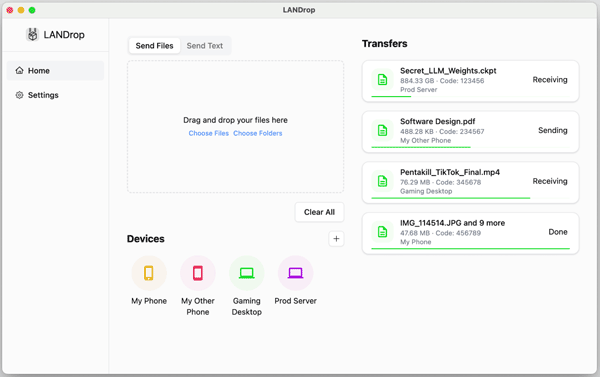
Task: Click the Software Design.pdf file name
Action: [x=437, y=121]
